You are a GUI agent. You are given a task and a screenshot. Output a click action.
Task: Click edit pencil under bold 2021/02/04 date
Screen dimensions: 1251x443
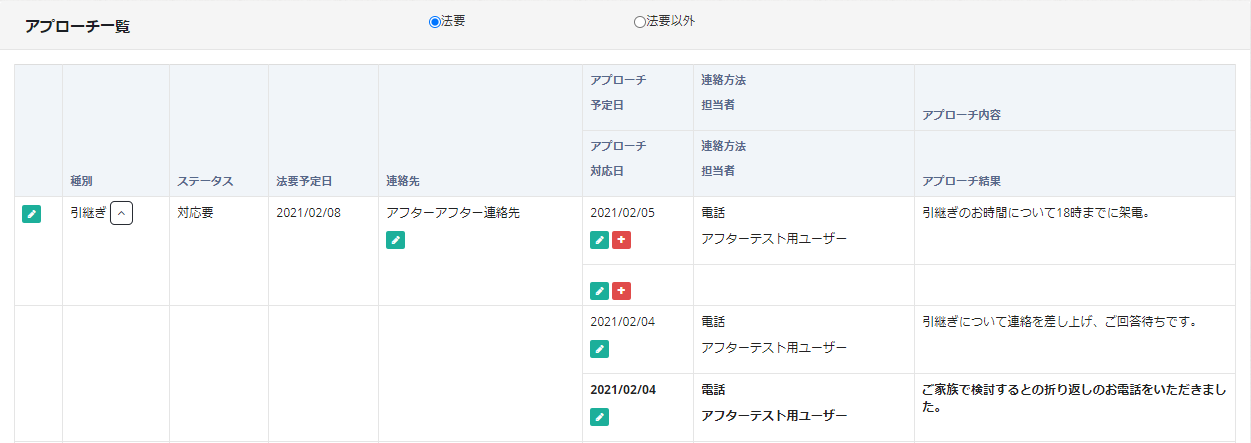(x=599, y=417)
